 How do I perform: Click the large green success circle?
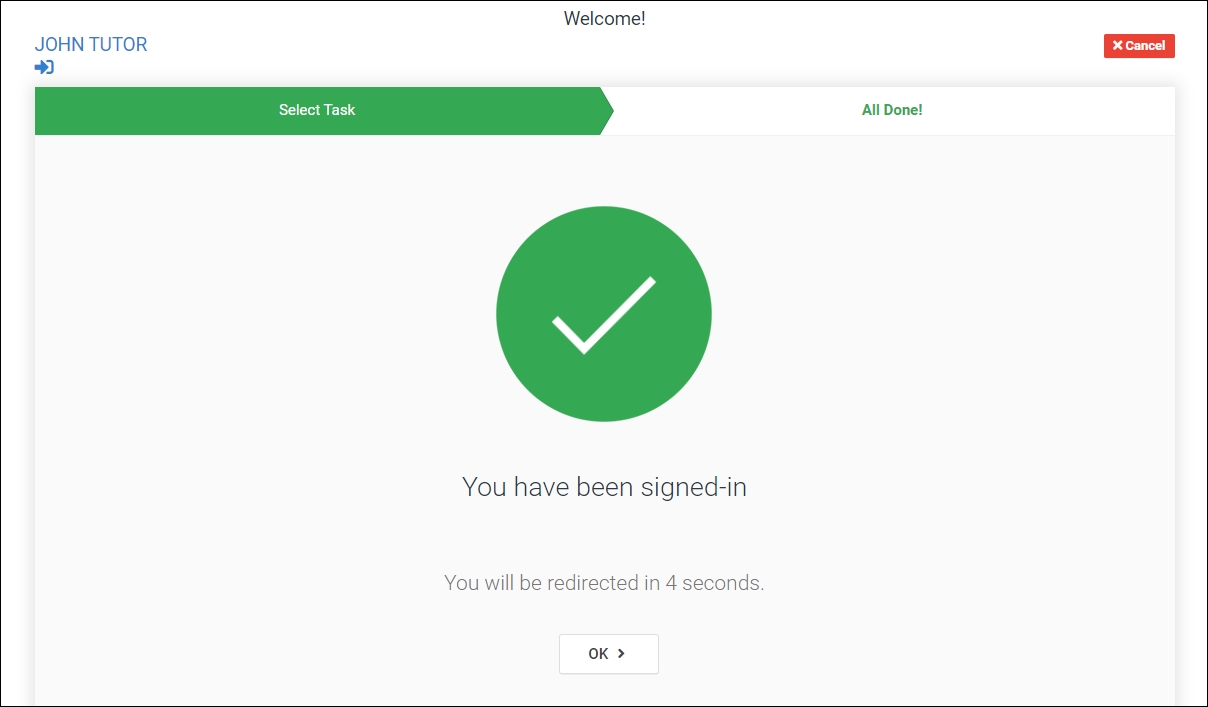pyautogui.click(x=604, y=314)
